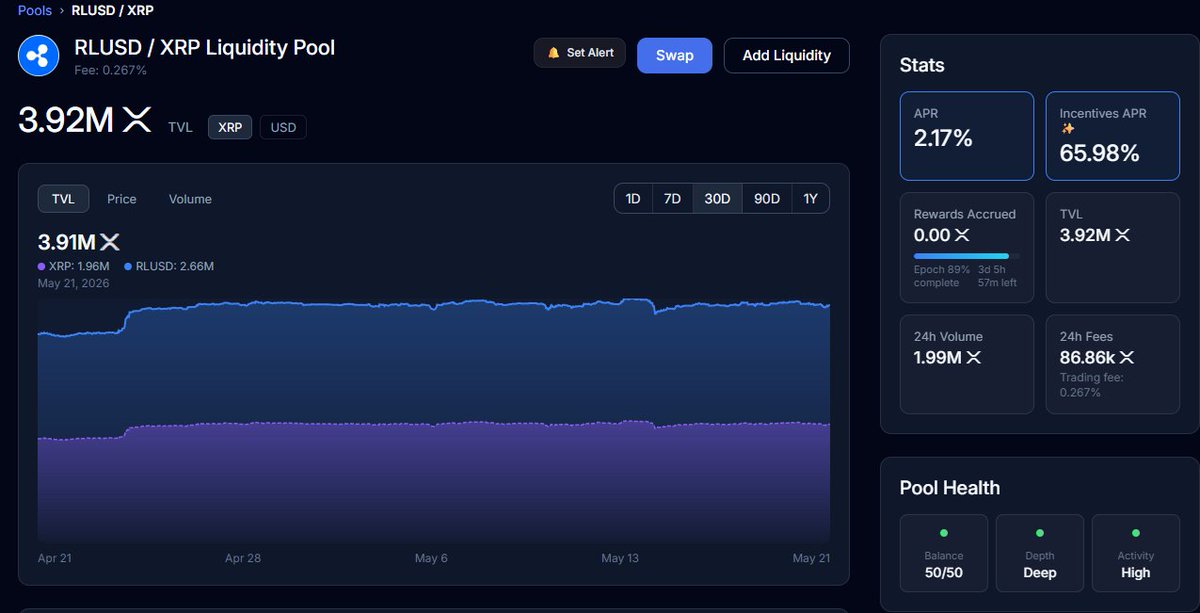Click the Stats panel heading
This screenshot has width=1200, height=613.
pos(922,65)
